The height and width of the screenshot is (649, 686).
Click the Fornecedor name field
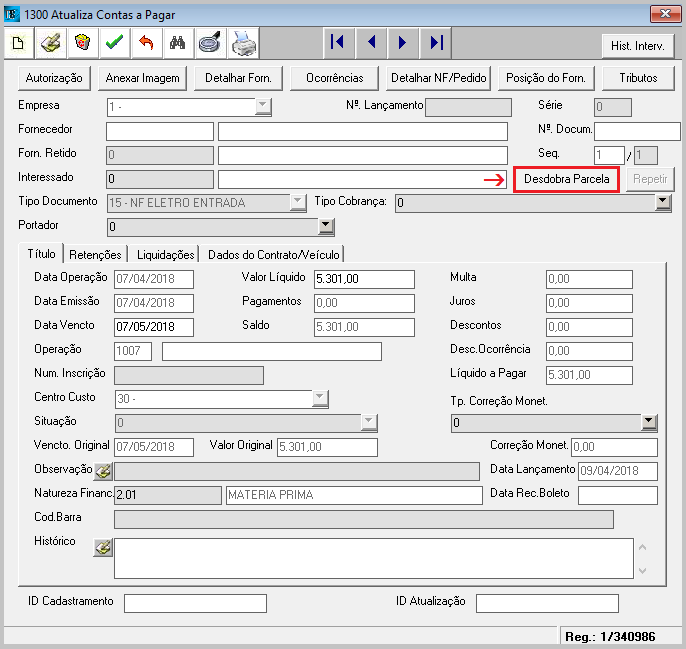tap(363, 131)
